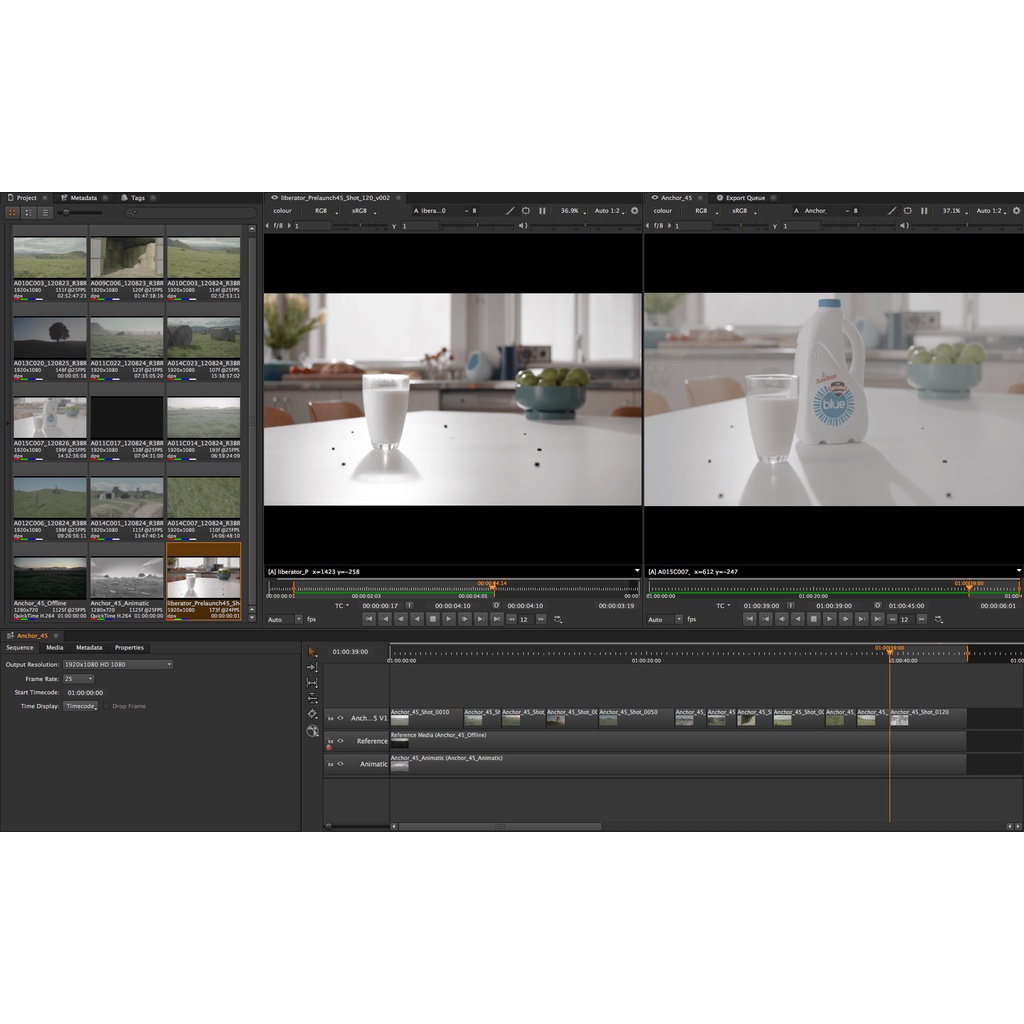The height and width of the screenshot is (1024, 1024).
Task: Click the left viewer settings gear icon
Action: click(x=634, y=211)
